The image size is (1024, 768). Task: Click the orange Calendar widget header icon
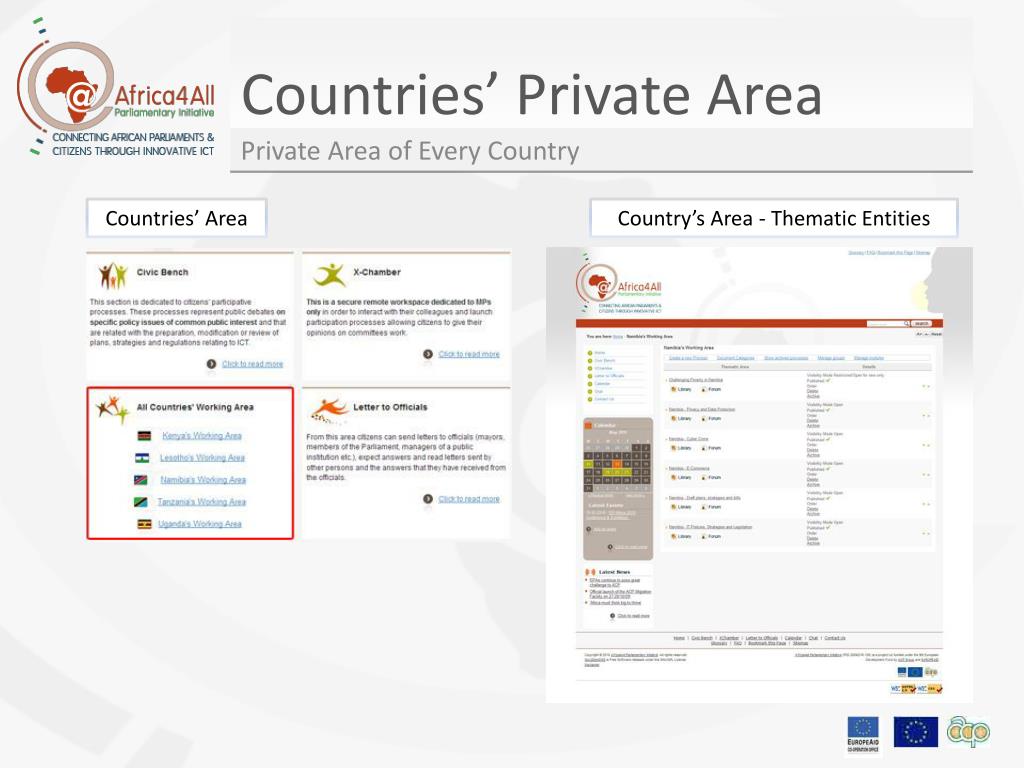click(x=588, y=425)
